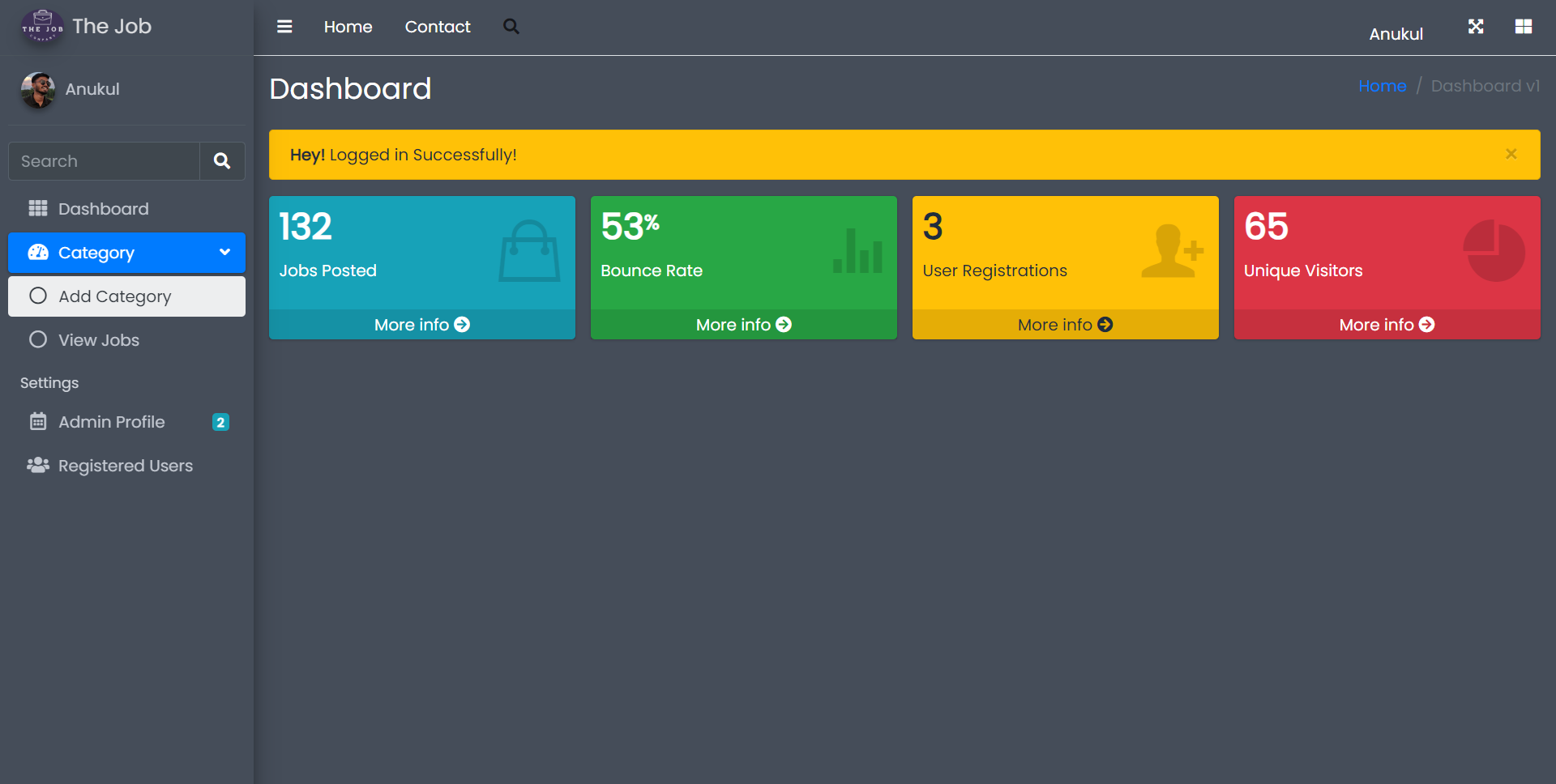Click the shopping bag icon in Jobs Posted
The image size is (1556, 784).
click(x=529, y=251)
